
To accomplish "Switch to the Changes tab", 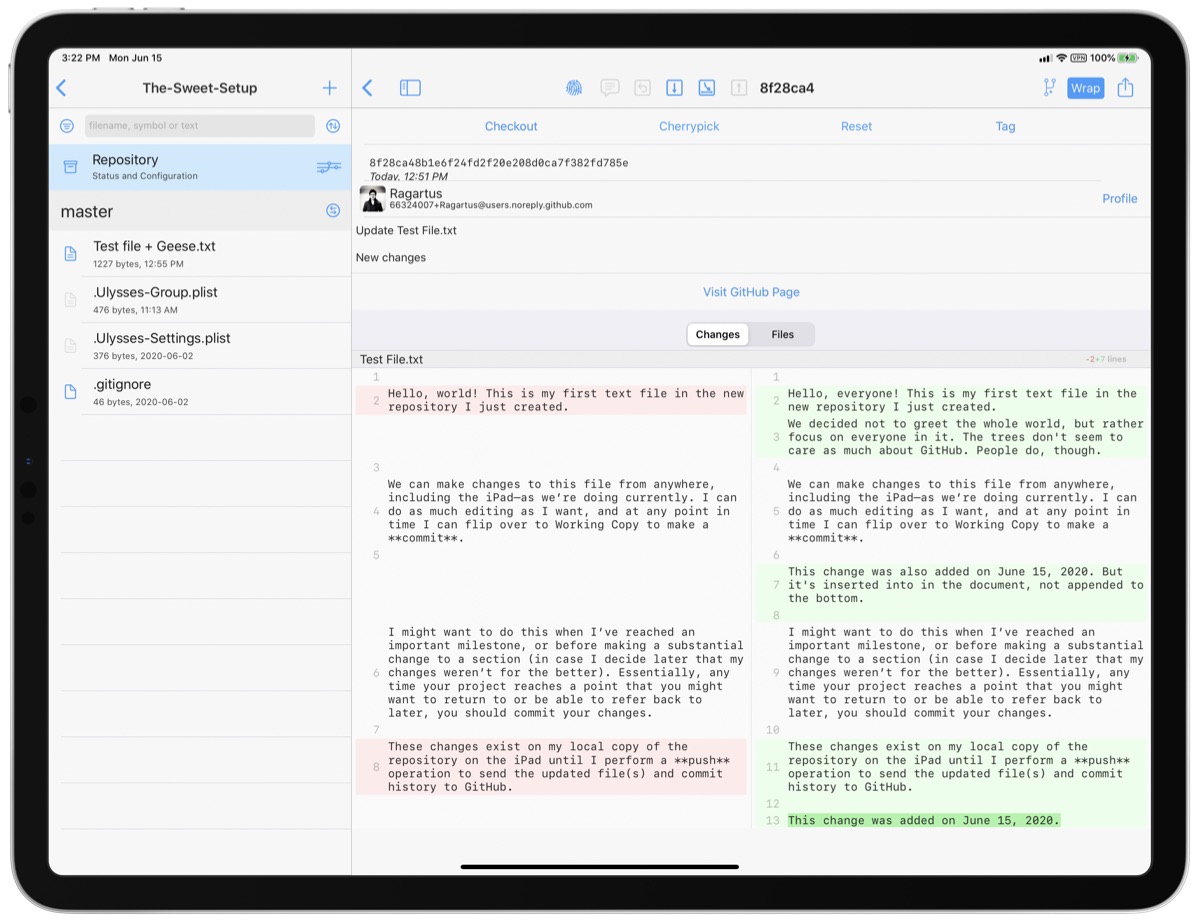I will [x=718, y=334].
